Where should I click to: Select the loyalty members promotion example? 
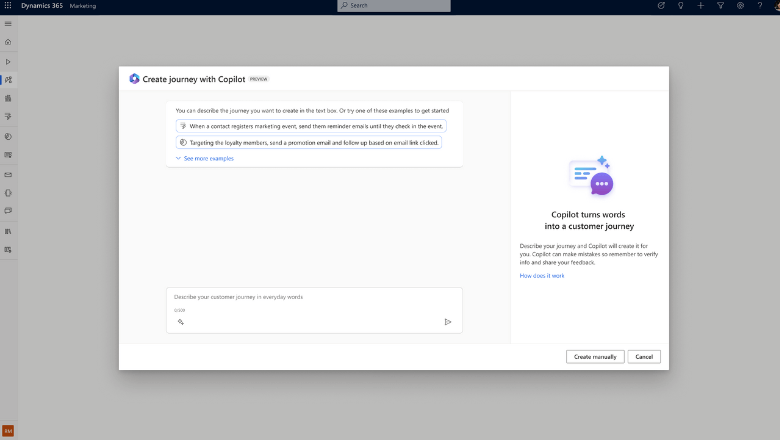[308, 143]
